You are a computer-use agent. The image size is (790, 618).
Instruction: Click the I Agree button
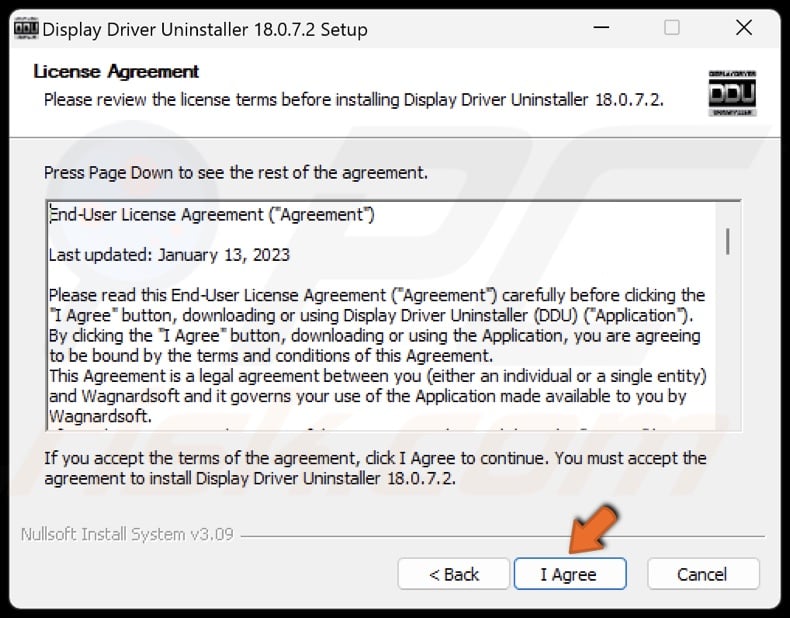click(x=570, y=574)
